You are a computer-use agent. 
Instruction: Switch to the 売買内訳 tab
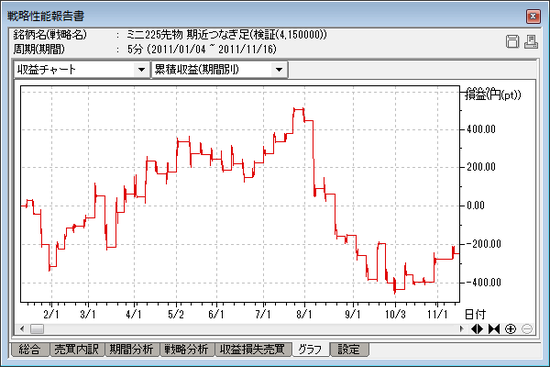pos(76,349)
